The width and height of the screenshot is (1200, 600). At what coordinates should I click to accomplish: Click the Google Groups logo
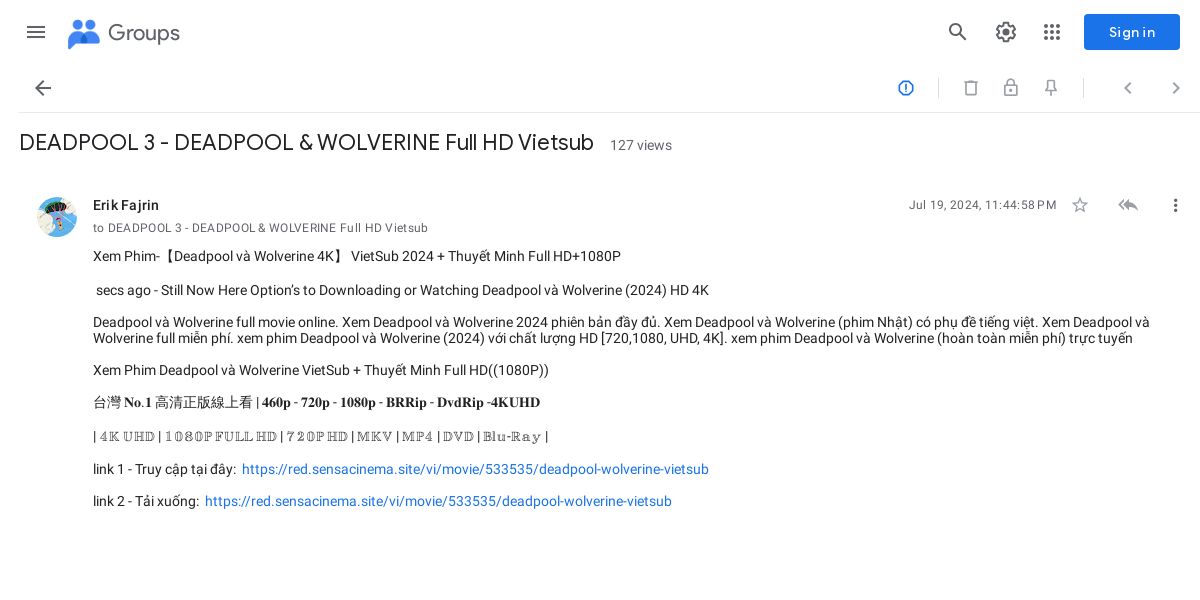[x=124, y=33]
